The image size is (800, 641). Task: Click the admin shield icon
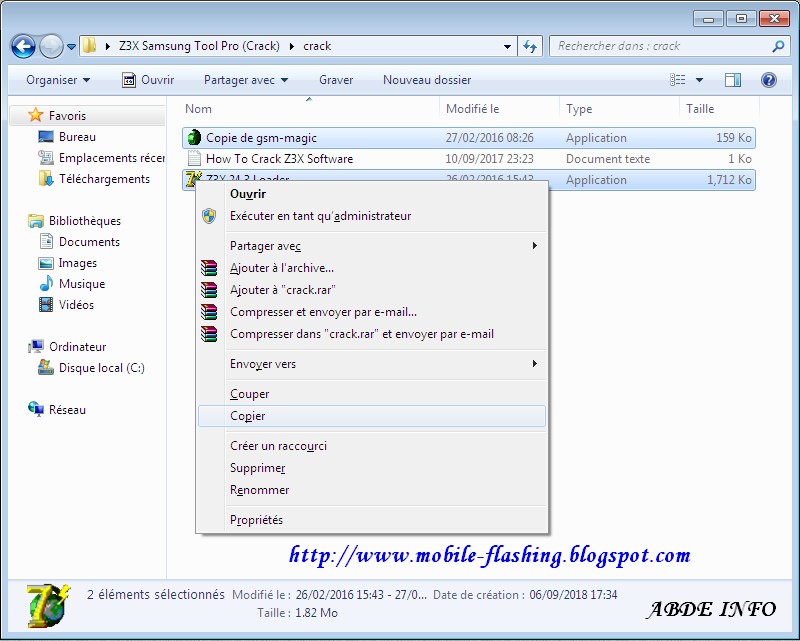pos(209,216)
